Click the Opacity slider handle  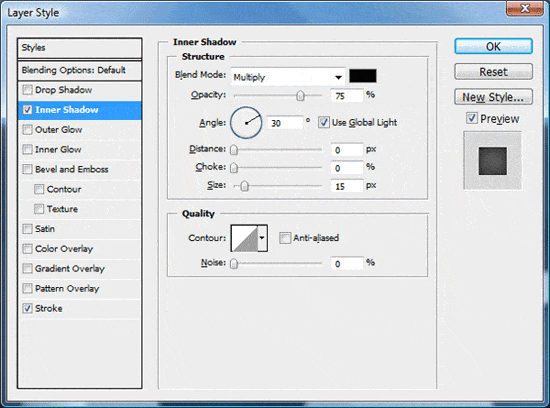[x=300, y=95]
